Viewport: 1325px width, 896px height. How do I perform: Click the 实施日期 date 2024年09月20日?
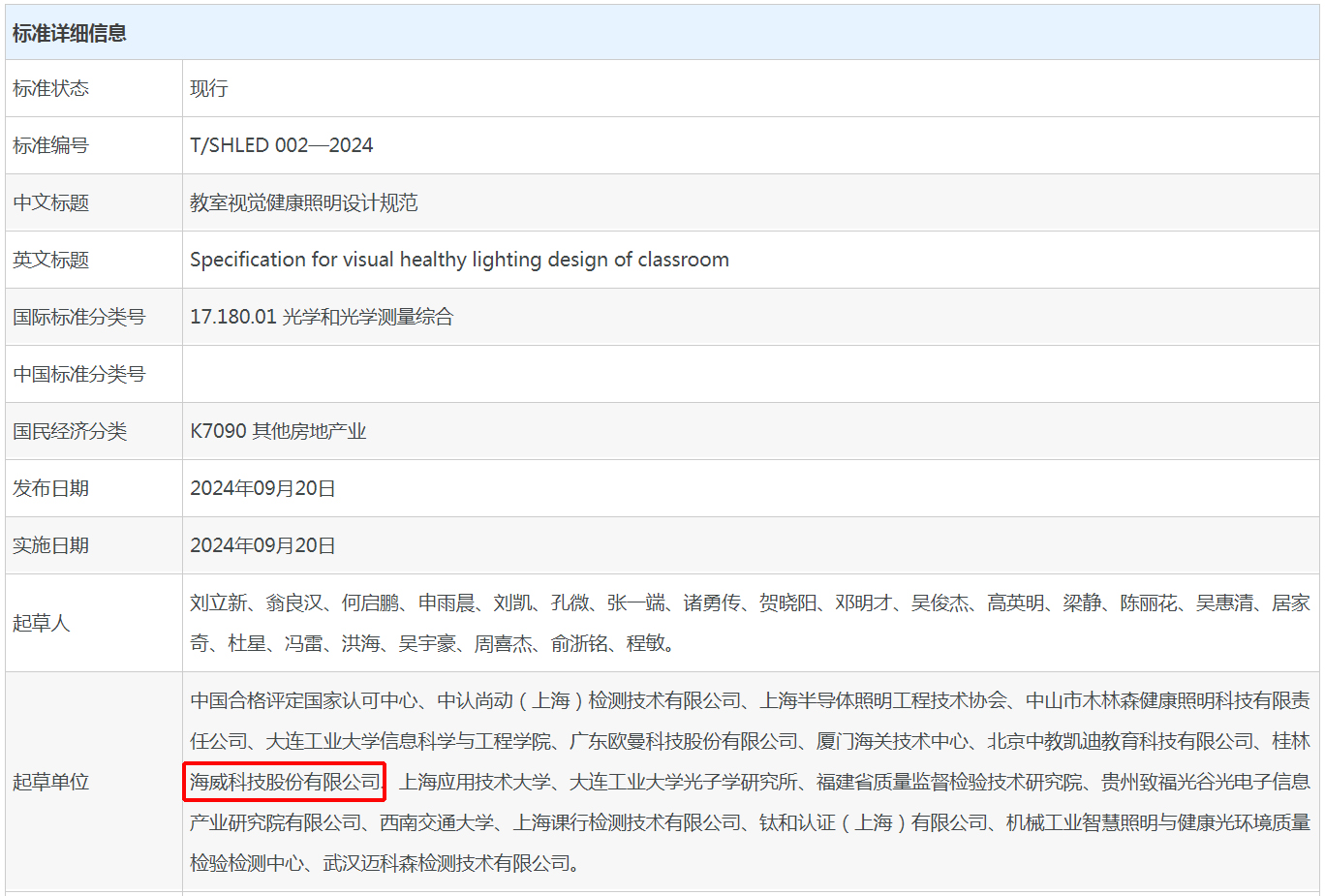[x=262, y=545]
